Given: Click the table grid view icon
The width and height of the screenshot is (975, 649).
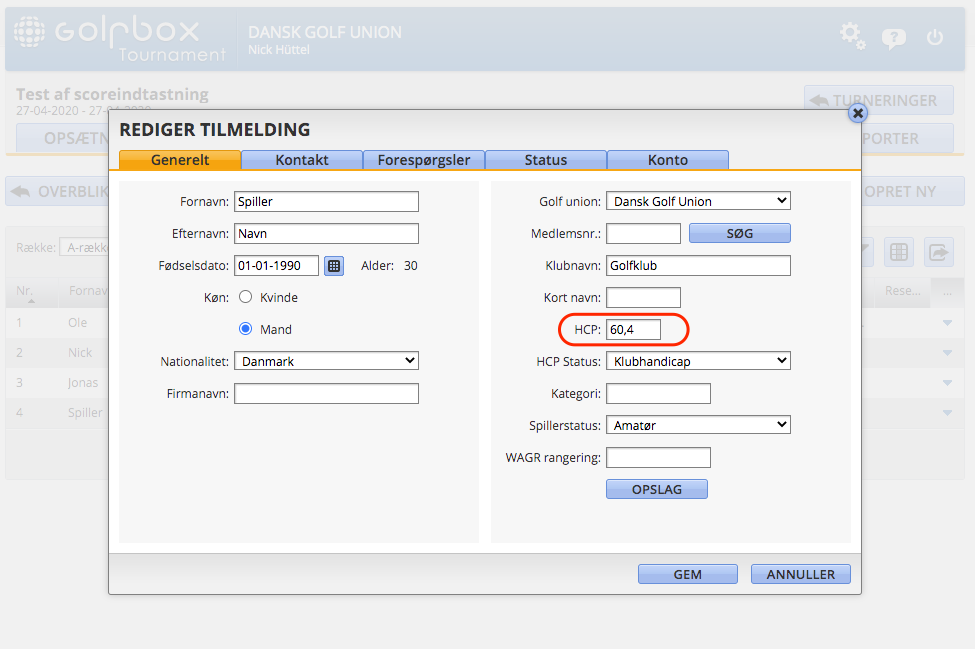Looking at the screenshot, I should (899, 252).
